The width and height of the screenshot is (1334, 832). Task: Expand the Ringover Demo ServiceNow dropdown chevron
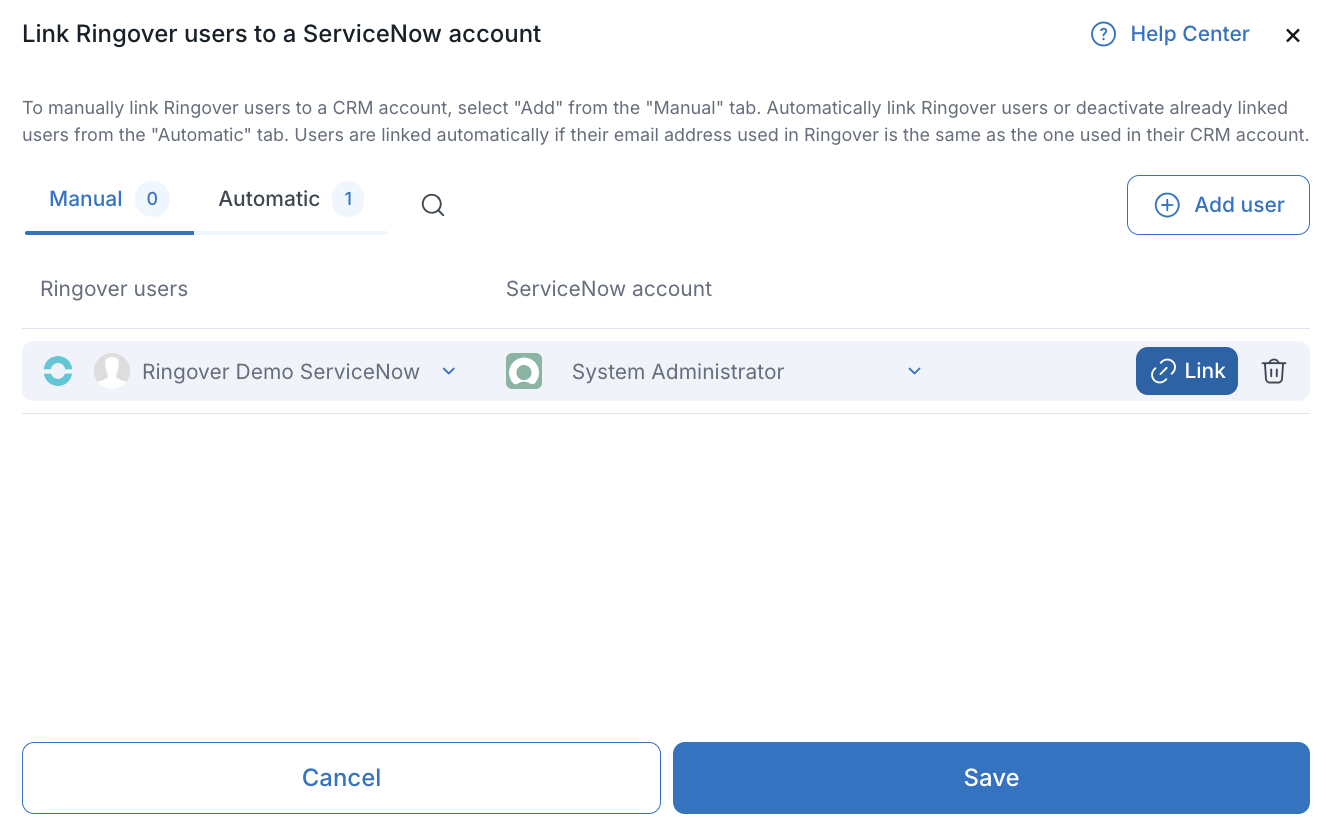point(449,371)
